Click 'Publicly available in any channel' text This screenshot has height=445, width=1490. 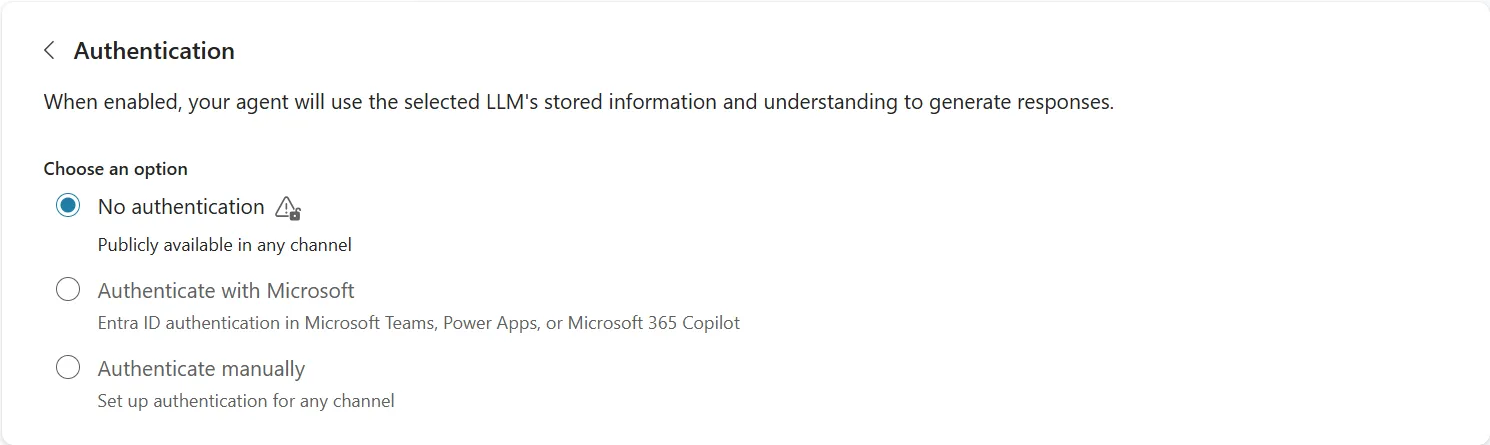pos(225,245)
